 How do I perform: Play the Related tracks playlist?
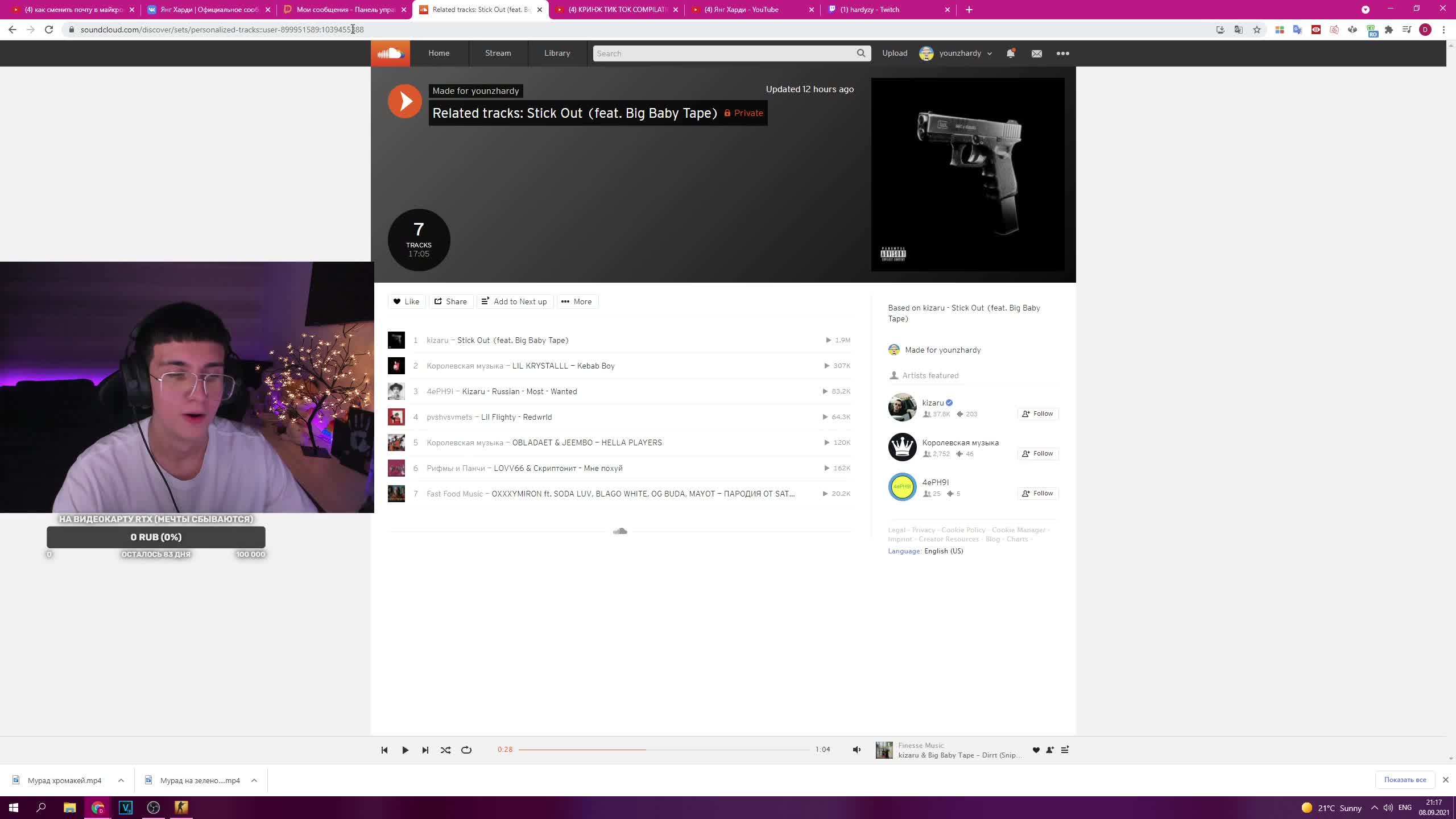pyautogui.click(x=405, y=101)
